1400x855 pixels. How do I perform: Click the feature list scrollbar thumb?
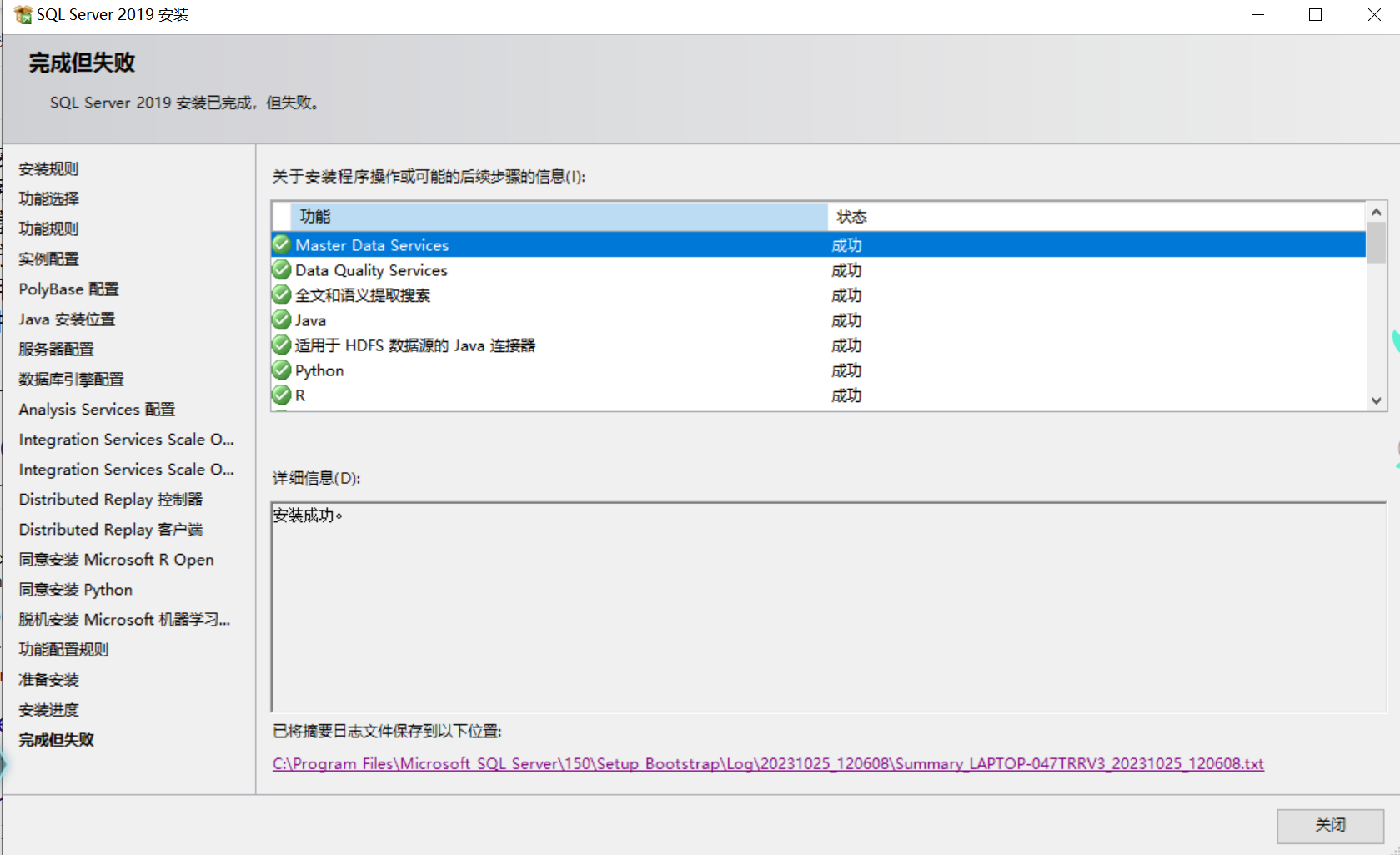point(1376,243)
